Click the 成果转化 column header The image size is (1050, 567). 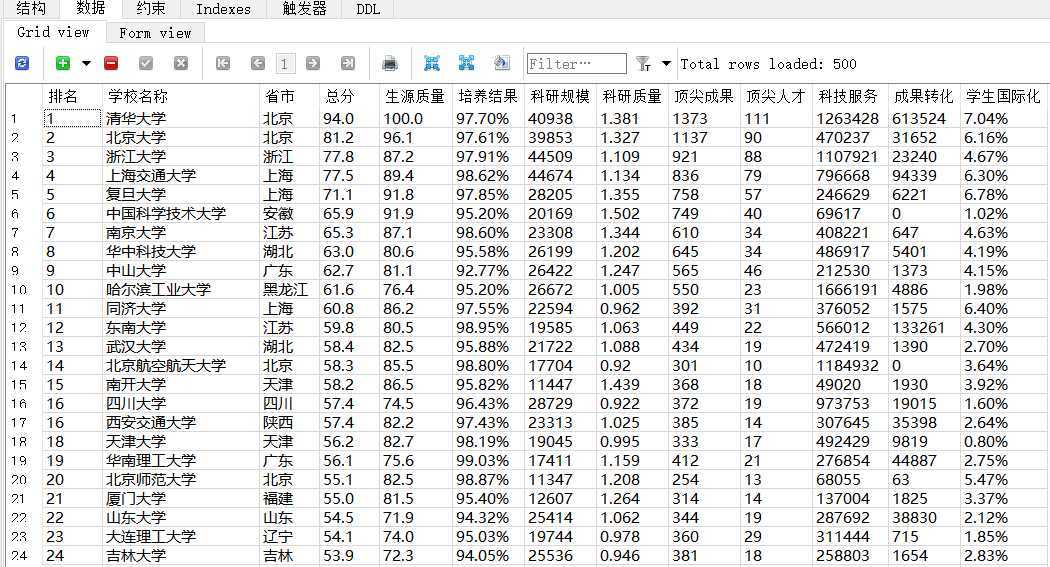(923, 96)
